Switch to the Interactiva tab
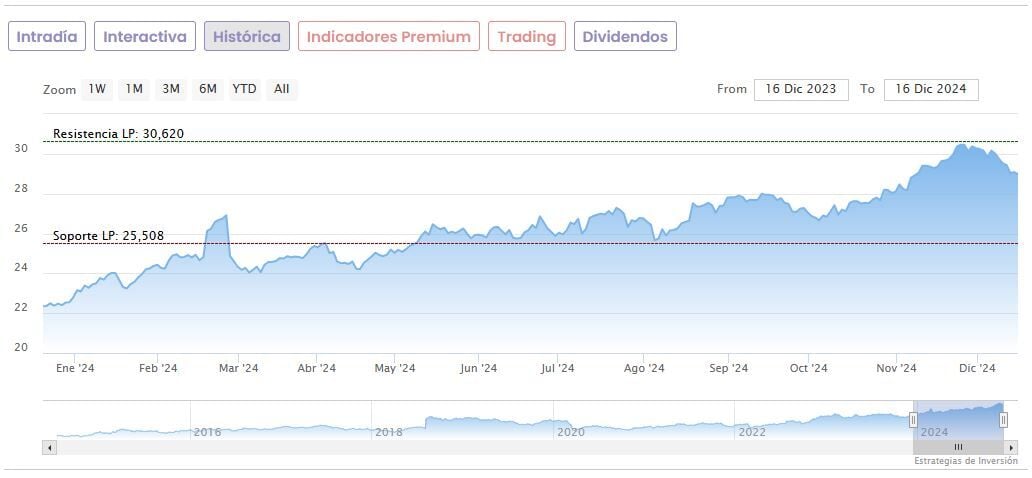This screenshot has height=478, width=1032. 145,37
